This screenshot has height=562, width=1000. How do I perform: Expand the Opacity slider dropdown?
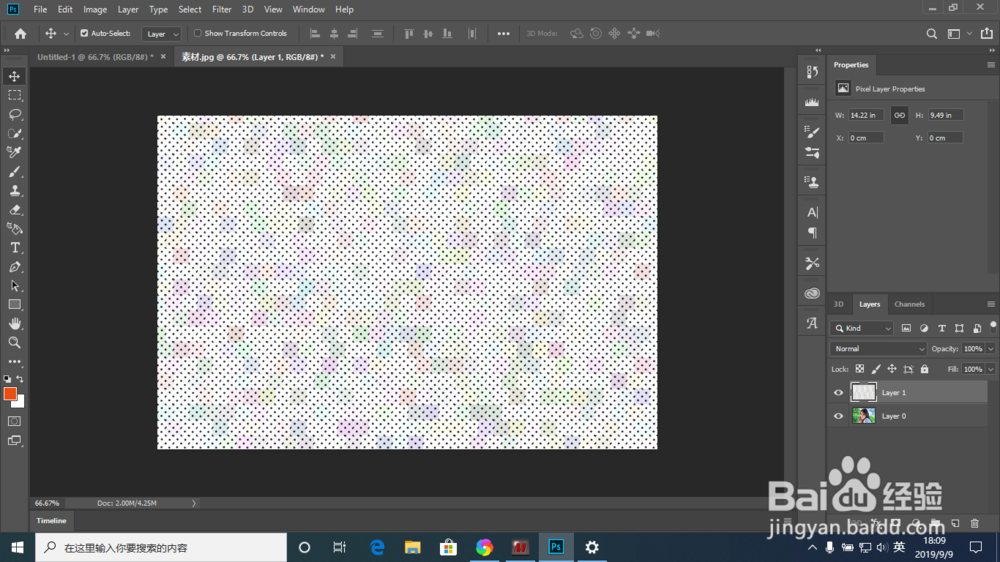(990, 349)
